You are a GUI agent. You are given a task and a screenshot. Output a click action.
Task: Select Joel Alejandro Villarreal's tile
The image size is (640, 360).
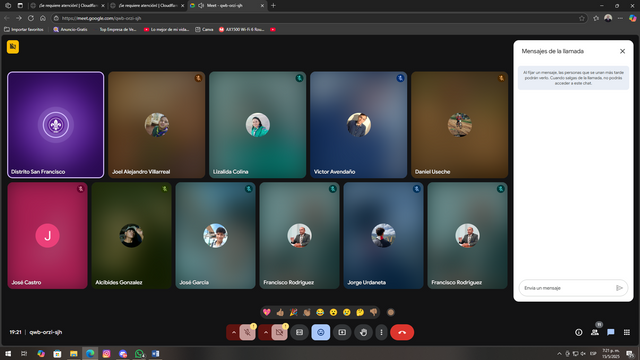(x=157, y=125)
